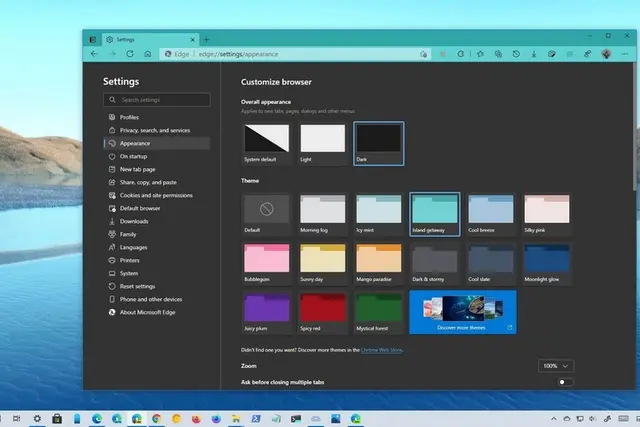Follow the Chrome Web Store link
This screenshot has width=640, height=427.
[382, 350]
